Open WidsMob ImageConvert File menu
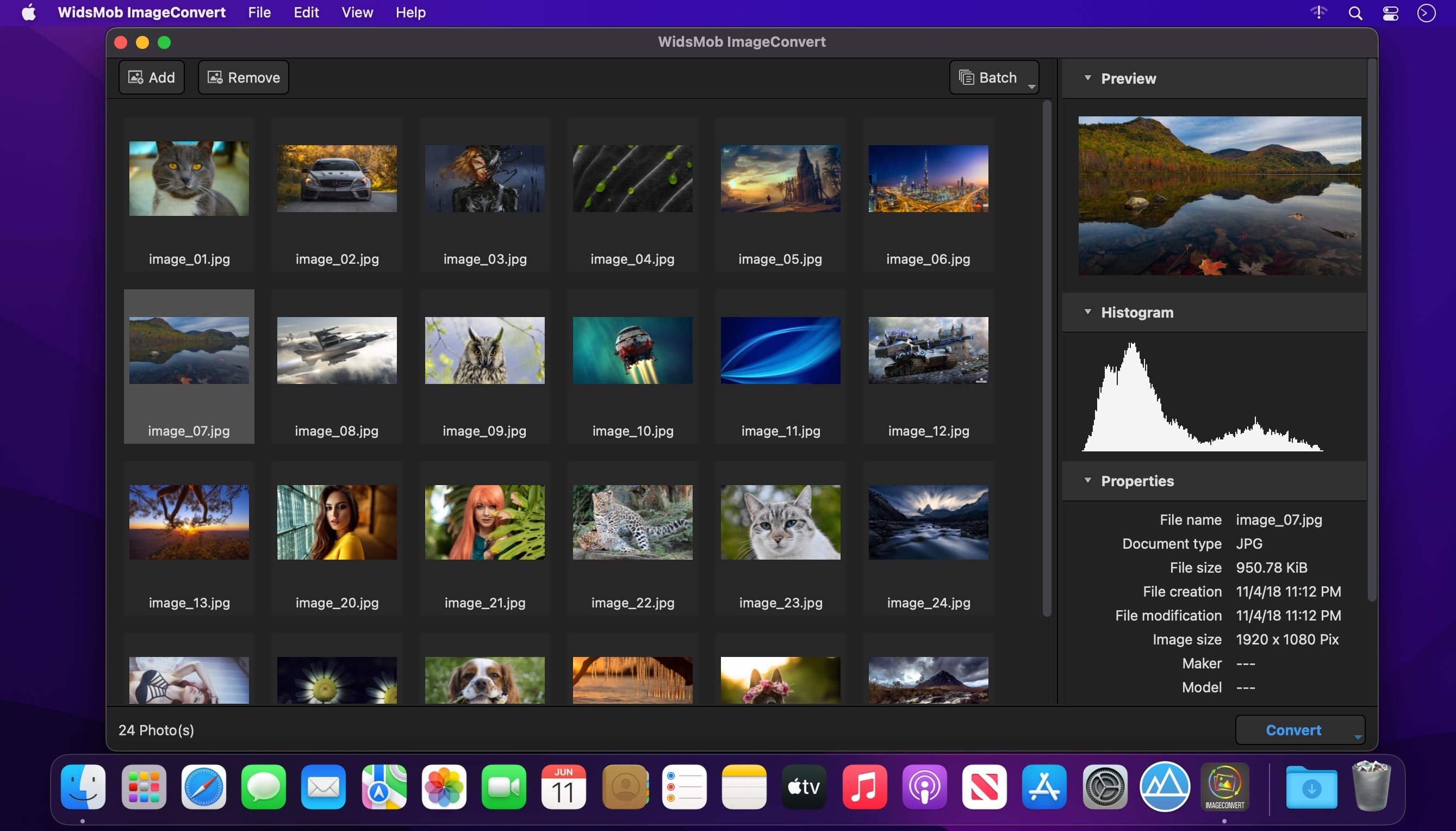1456x831 pixels. click(259, 12)
